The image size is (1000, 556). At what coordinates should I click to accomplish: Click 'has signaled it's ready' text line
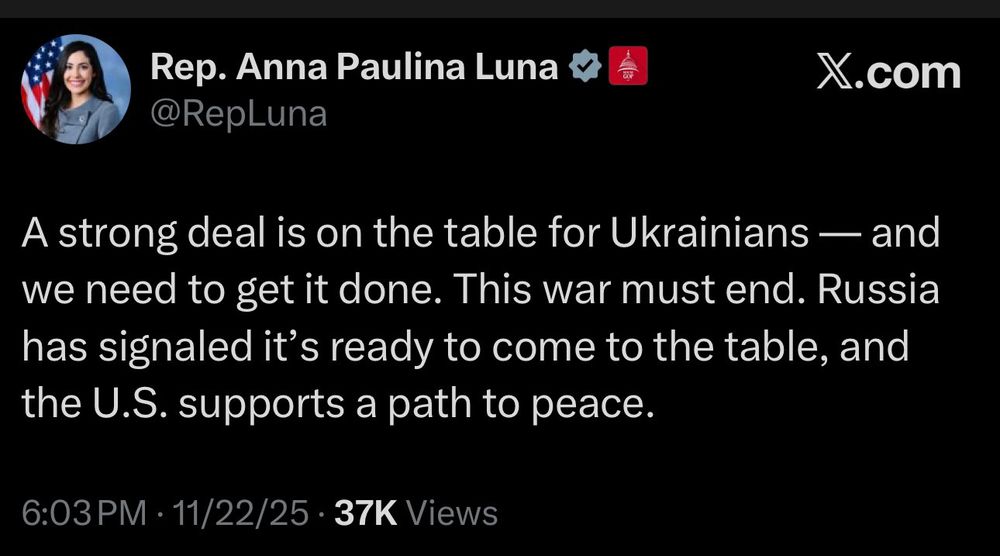(228, 348)
